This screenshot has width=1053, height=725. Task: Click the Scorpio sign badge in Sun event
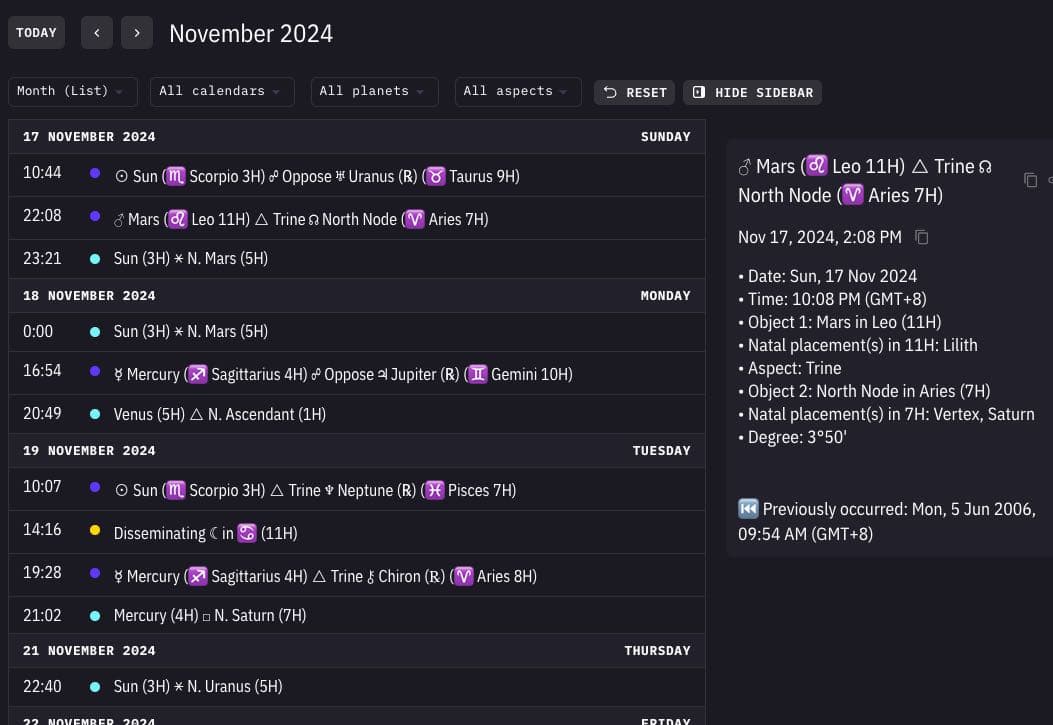(x=175, y=176)
